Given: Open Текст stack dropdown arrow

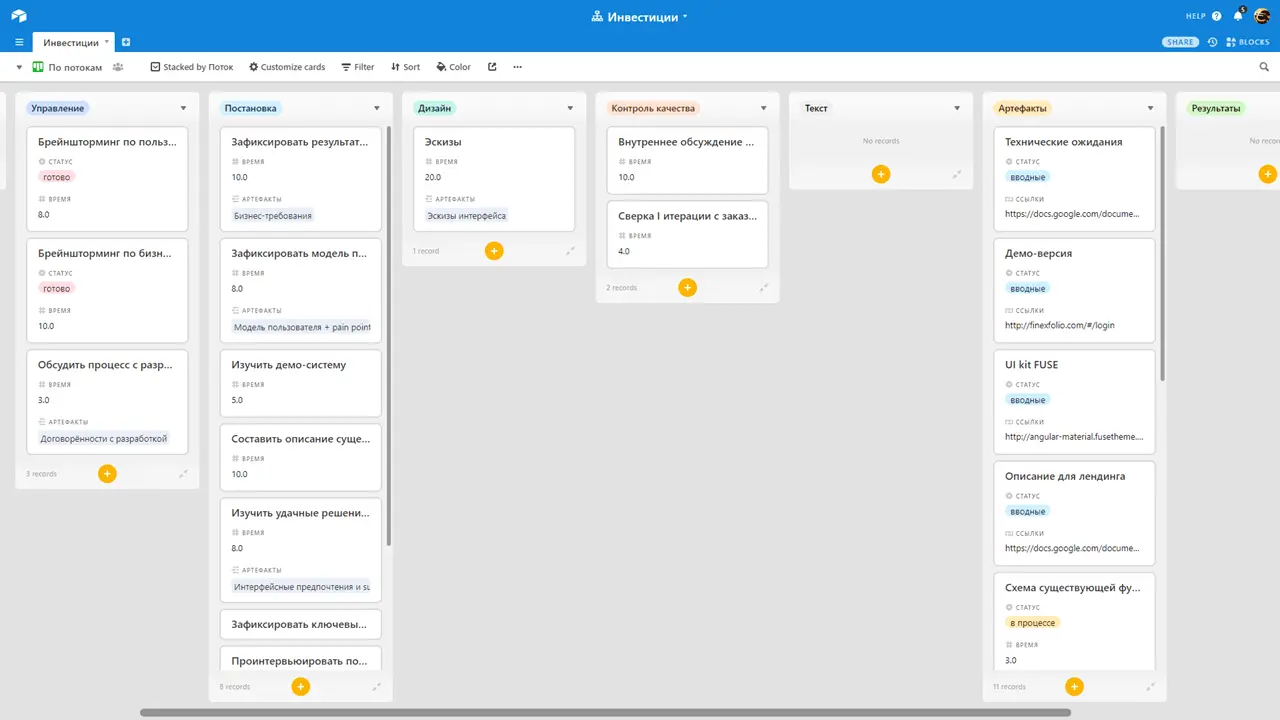Looking at the screenshot, I should pyautogui.click(x=957, y=108).
